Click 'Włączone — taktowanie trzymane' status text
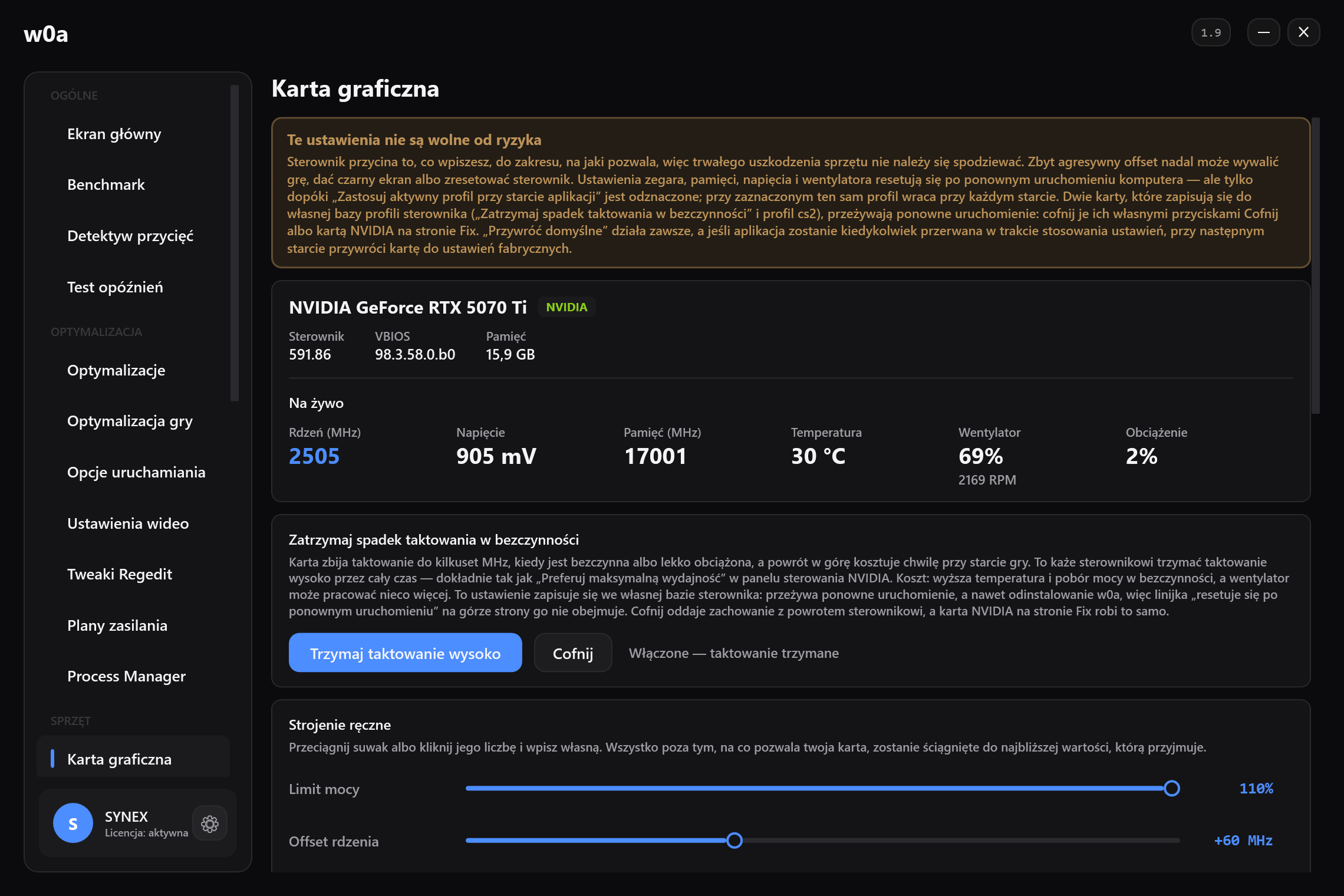Image resolution: width=1344 pixels, height=896 pixels. (734, 653)
